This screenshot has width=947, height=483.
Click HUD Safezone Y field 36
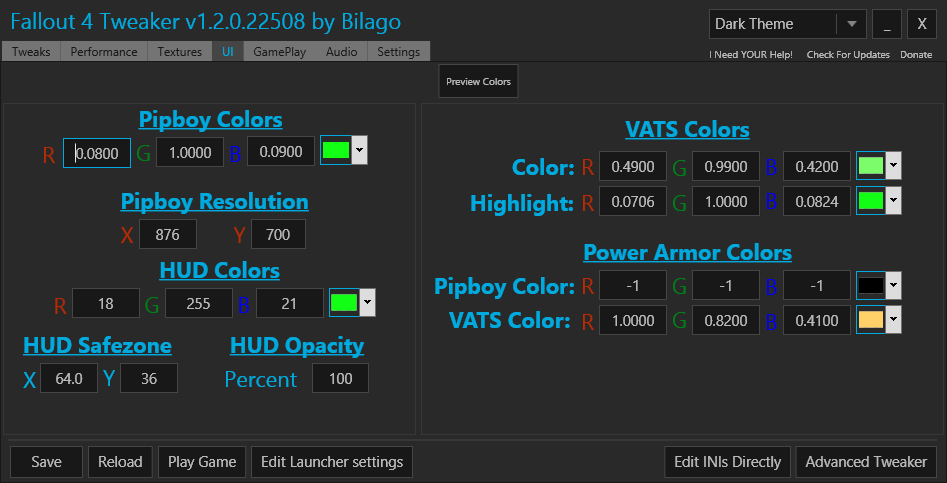pyautogui.click(x=149, y=378)
